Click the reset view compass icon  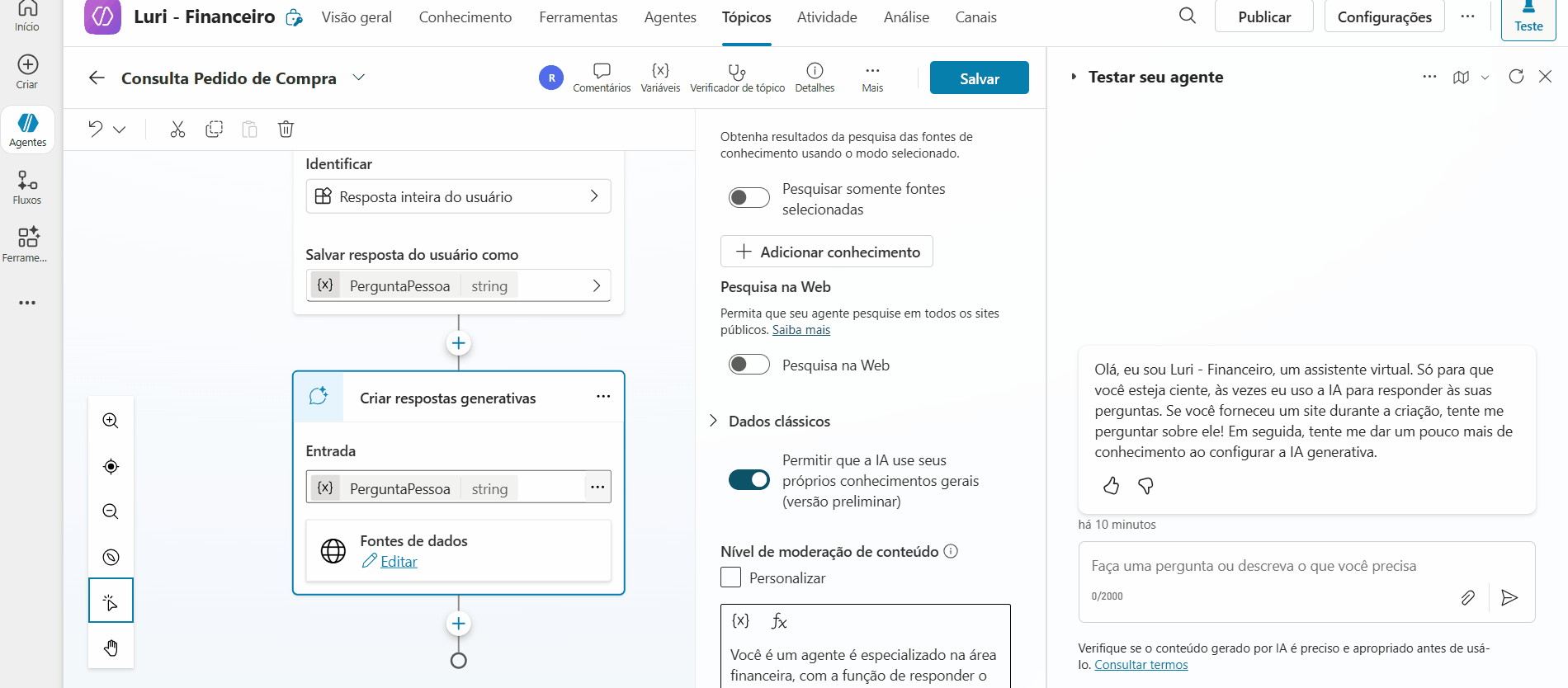click(111, 557)
